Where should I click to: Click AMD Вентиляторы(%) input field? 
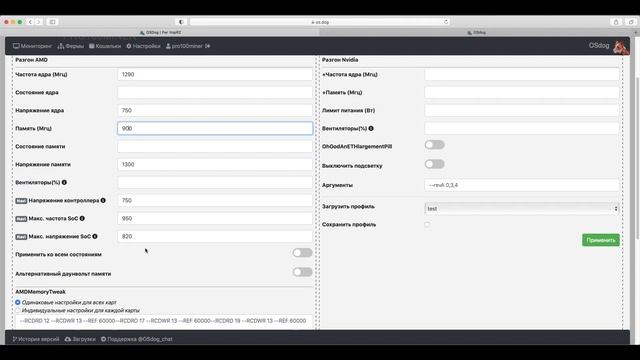215,182
